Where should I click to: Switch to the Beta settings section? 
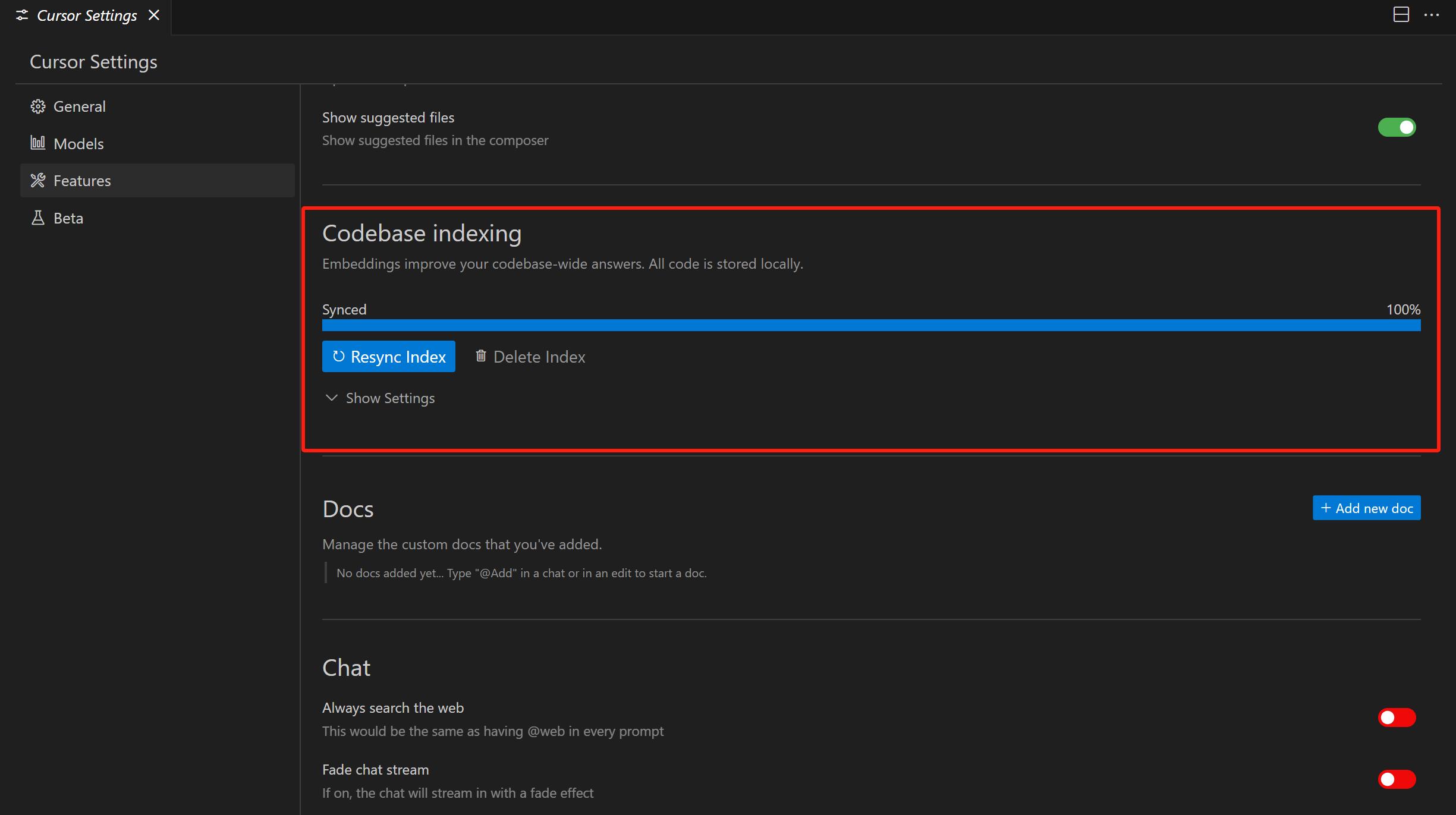pyautogui.click(x=68, y=218)
